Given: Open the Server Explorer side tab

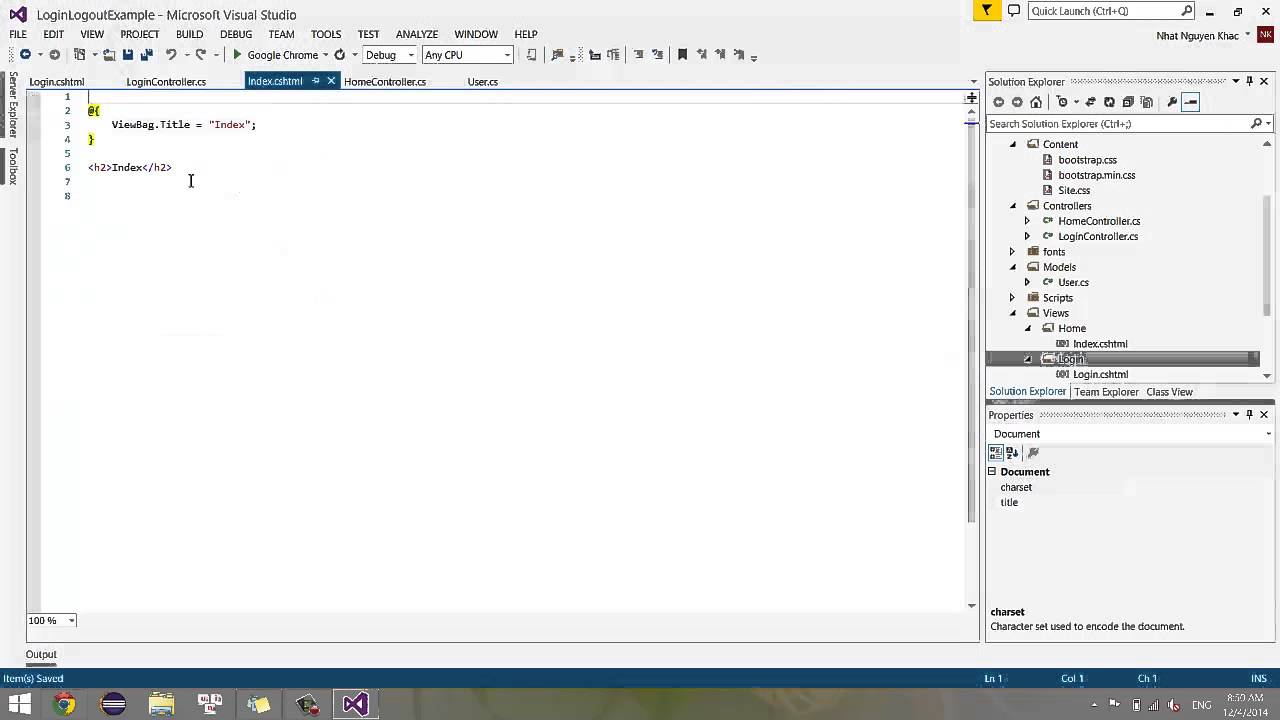Looking at the screenshot, I should (x=13, y=104).
